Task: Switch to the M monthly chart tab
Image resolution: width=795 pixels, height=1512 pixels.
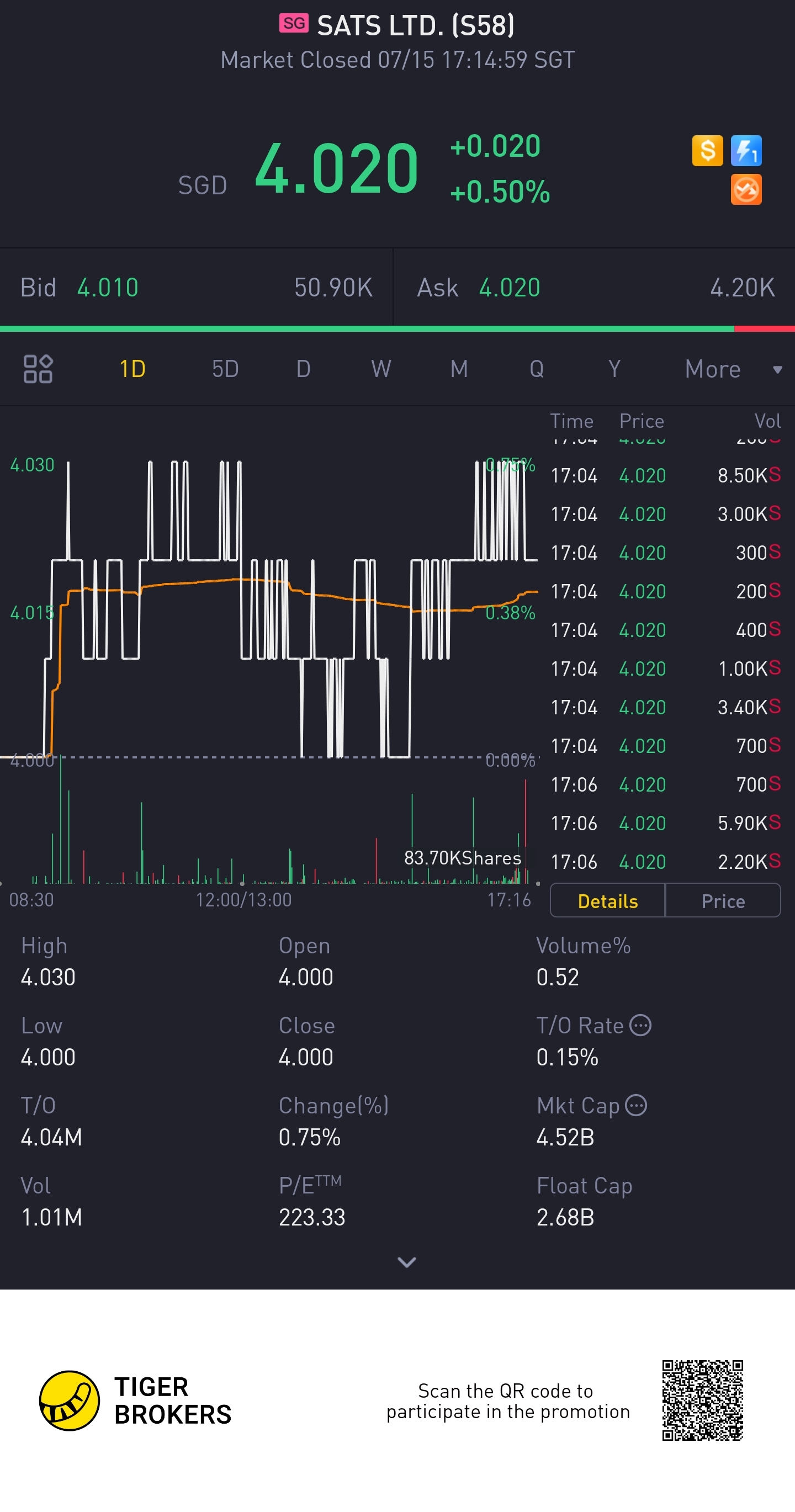Action: [x=459, y=369]
